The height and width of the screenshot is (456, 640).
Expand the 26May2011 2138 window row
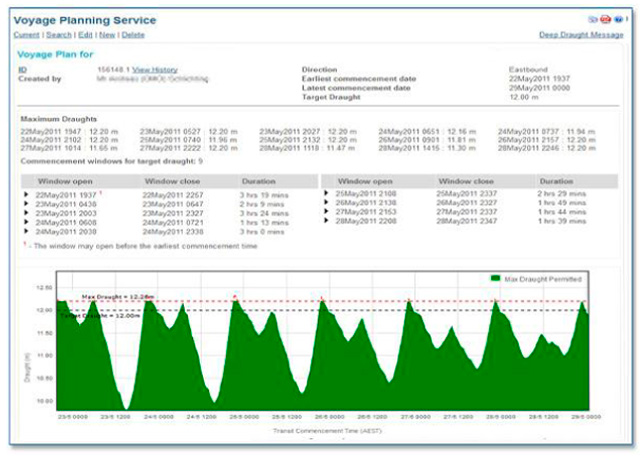point(327,202)
